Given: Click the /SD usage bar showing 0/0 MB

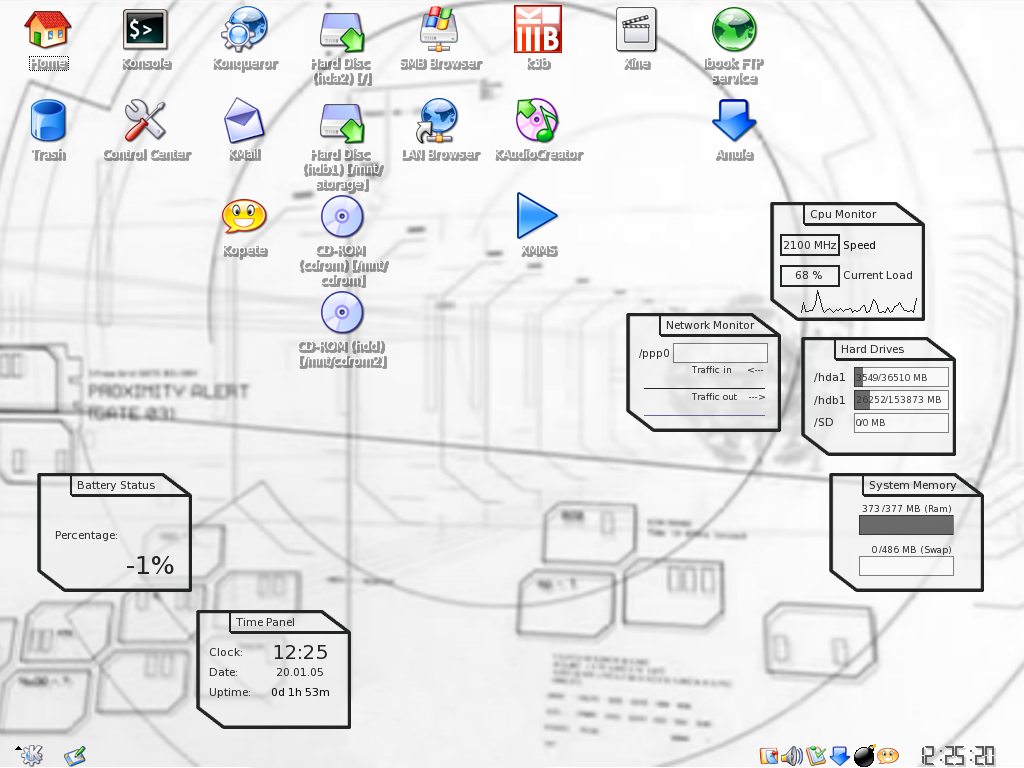Looking at the screenshot, I should point(901,423).
